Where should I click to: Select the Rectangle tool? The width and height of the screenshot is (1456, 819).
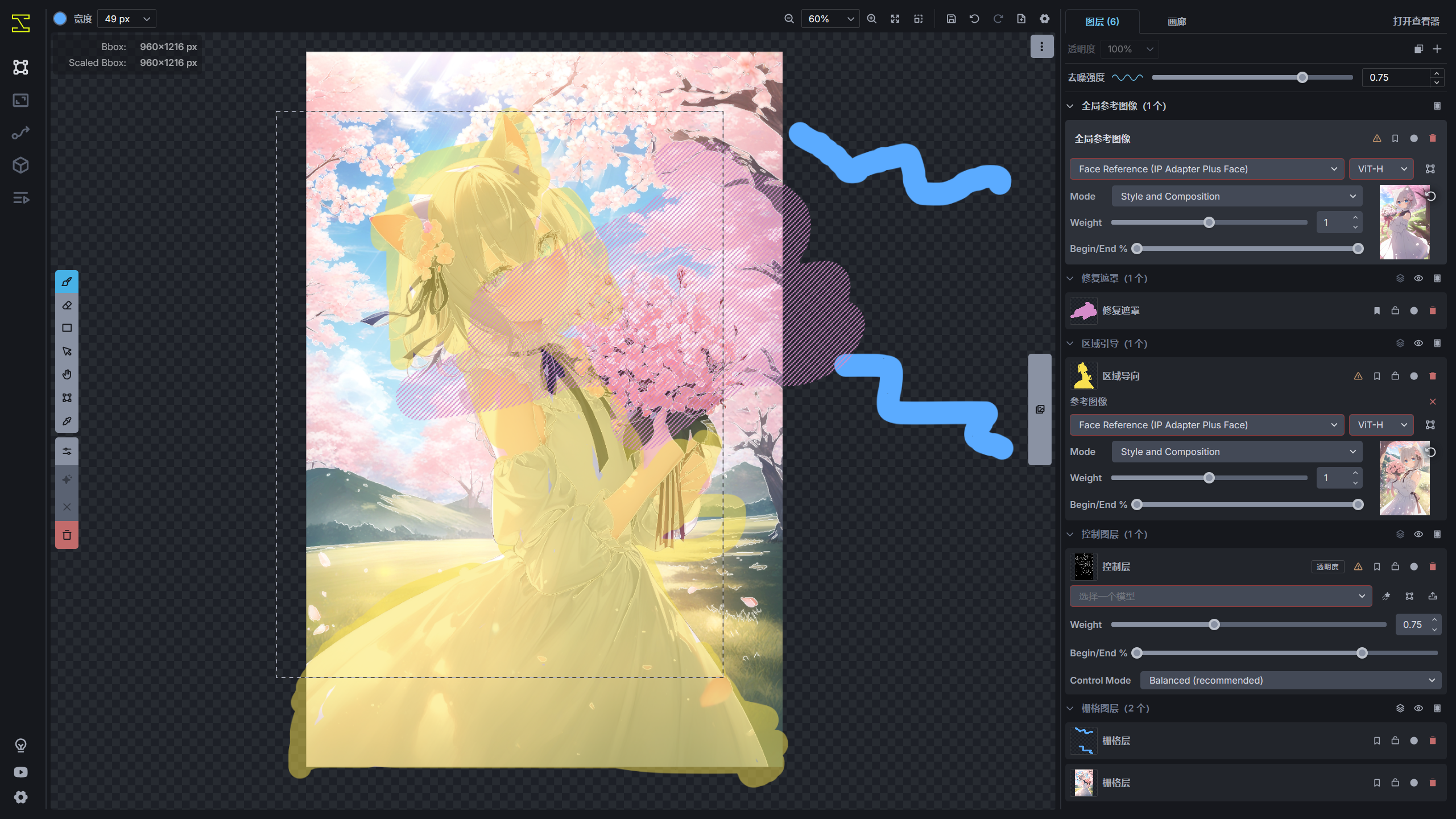67,328
